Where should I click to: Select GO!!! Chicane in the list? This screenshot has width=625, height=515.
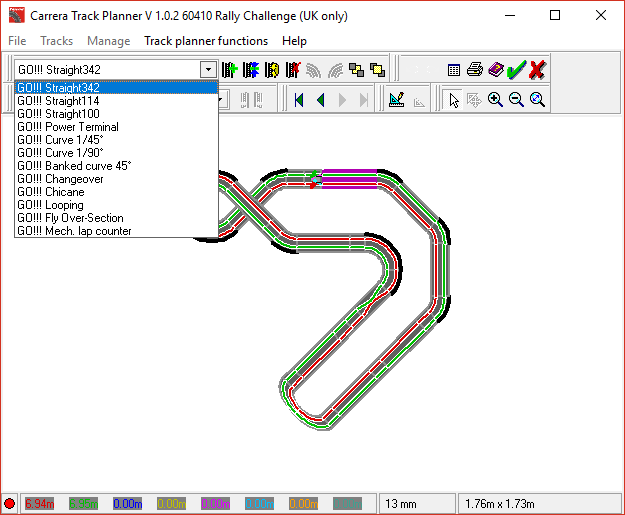coord(116,192)
